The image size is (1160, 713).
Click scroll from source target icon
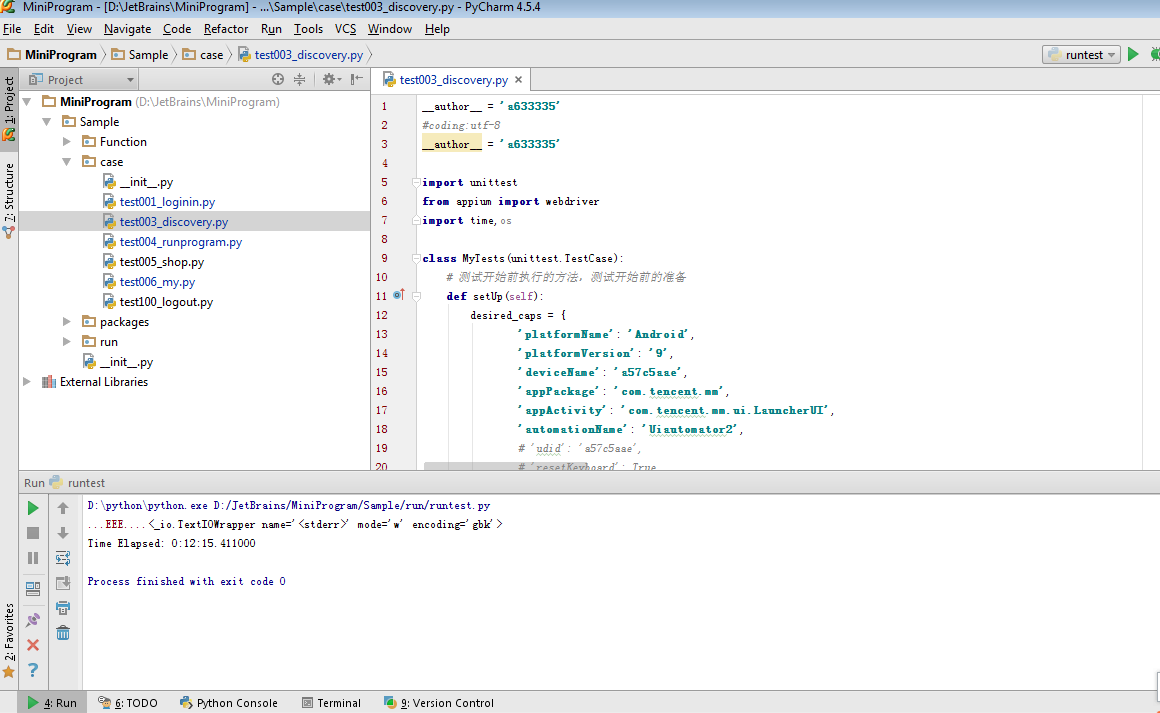pyautogui.click(x=277, y=79)
